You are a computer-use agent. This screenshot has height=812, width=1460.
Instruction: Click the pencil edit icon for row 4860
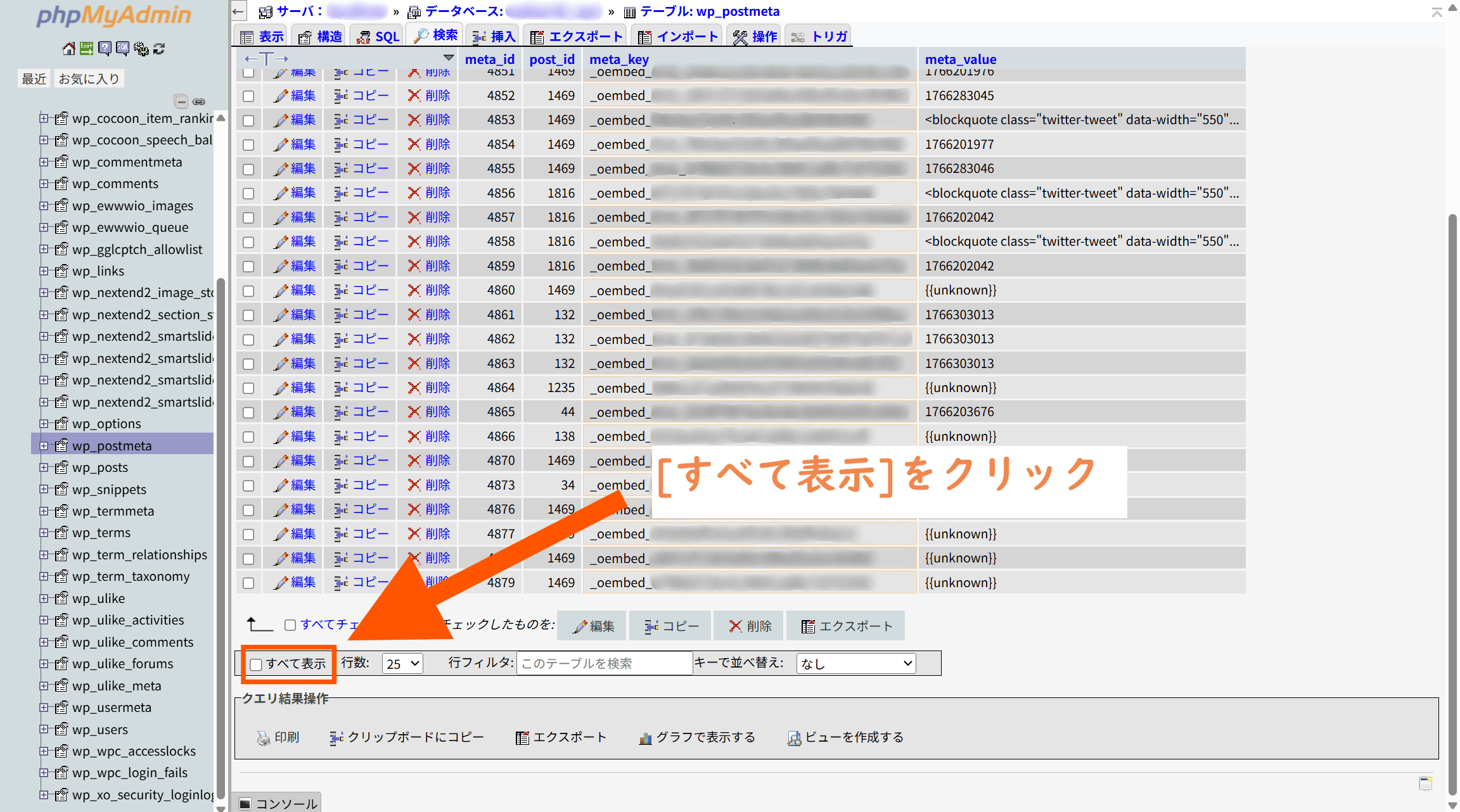pyautogui.click(x=281, y=291)
